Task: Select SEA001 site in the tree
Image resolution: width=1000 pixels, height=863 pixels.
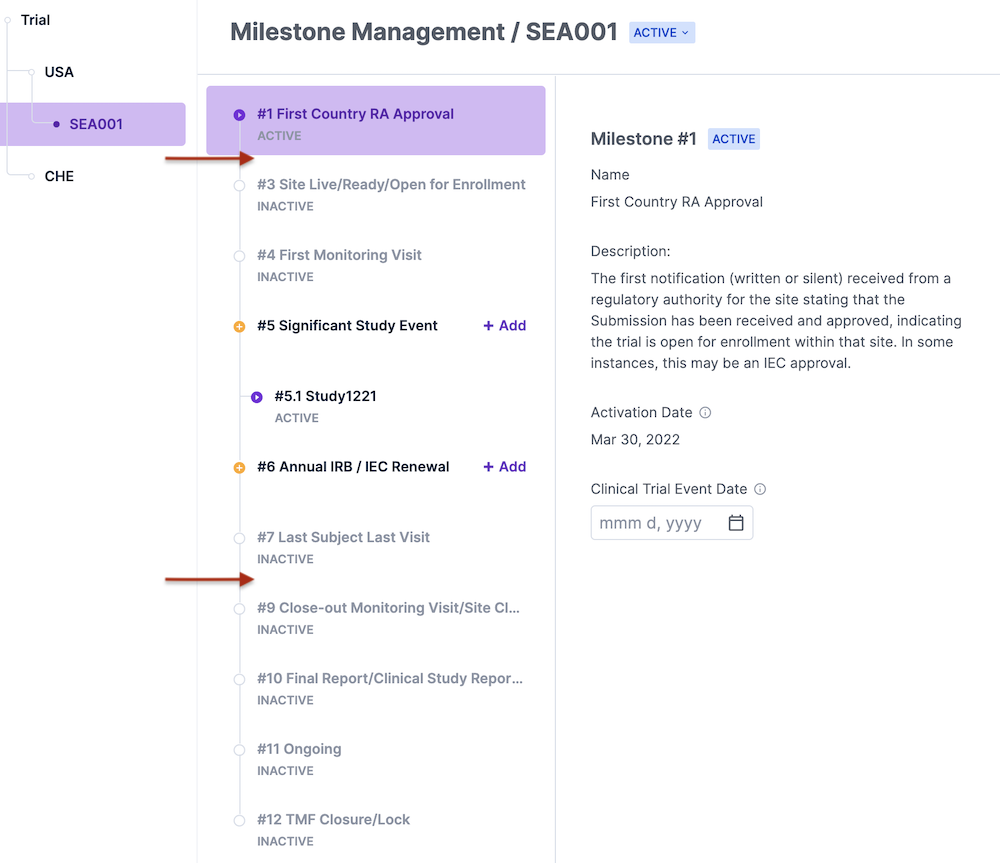Action: tap(96, 124)
